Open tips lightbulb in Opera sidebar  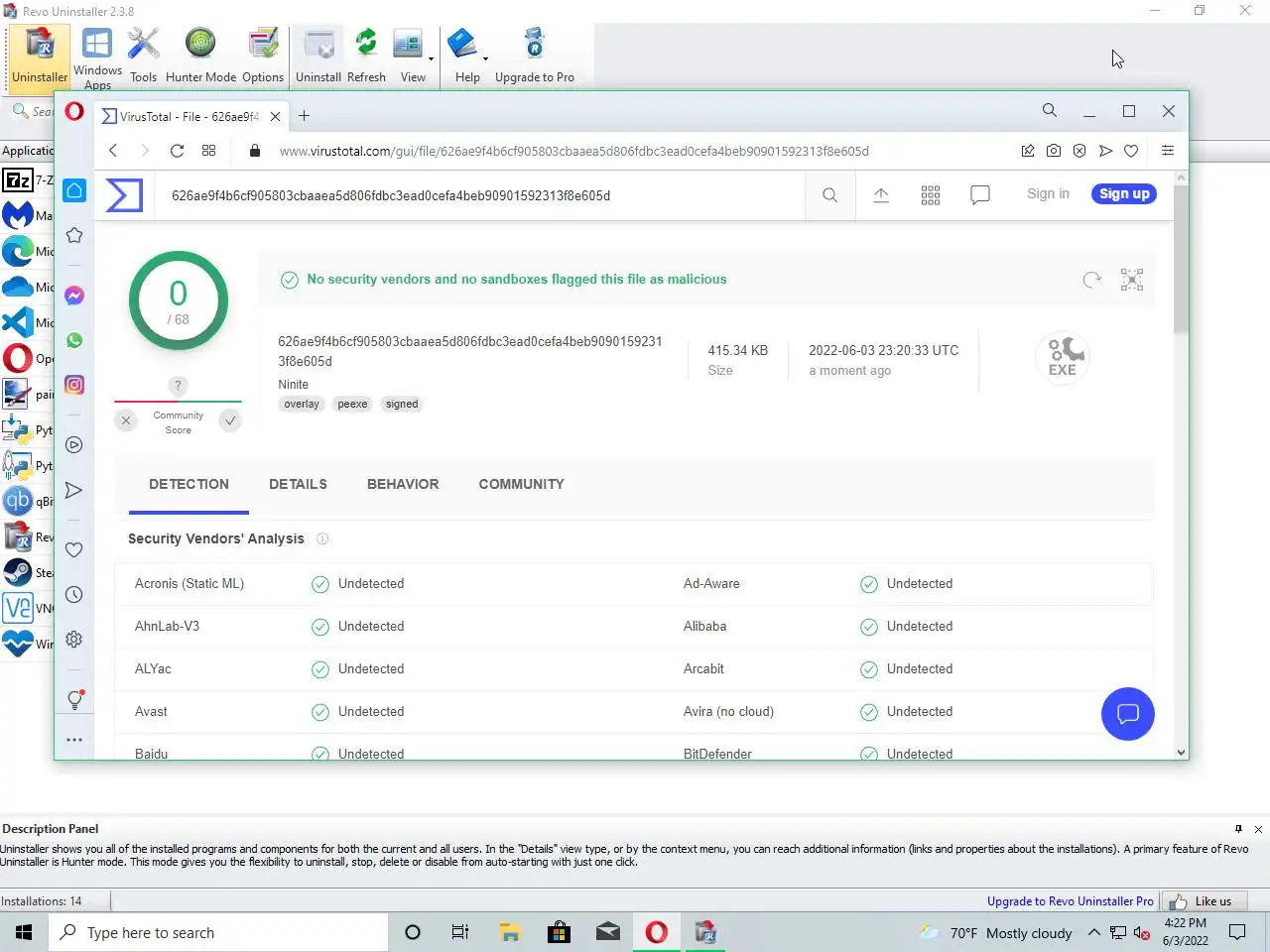tap(74, 699)
